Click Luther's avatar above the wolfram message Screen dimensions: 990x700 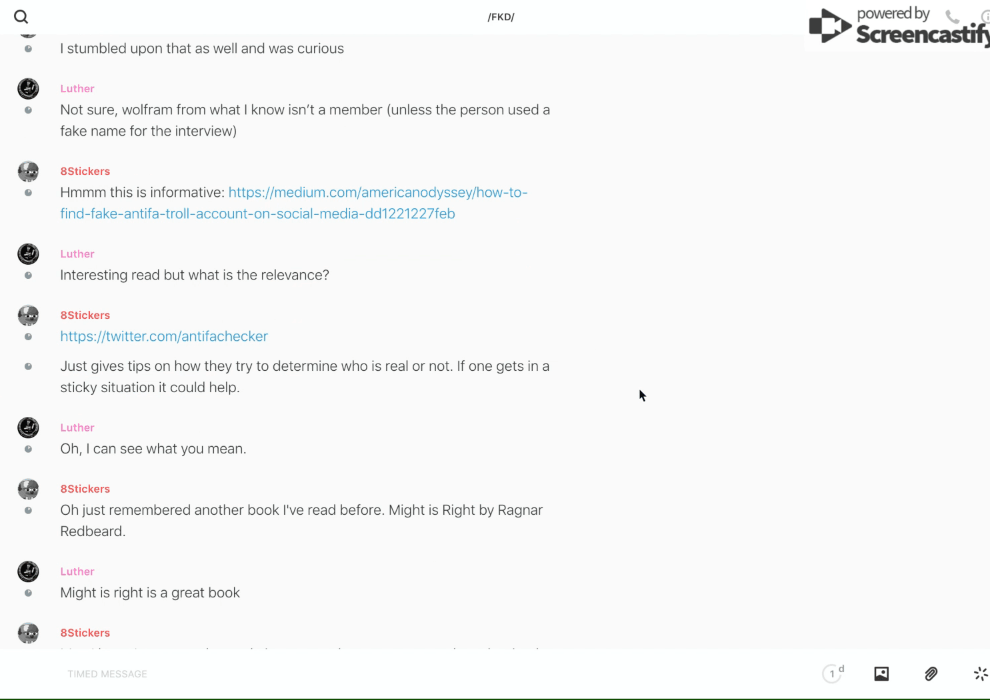pos(28,89)
